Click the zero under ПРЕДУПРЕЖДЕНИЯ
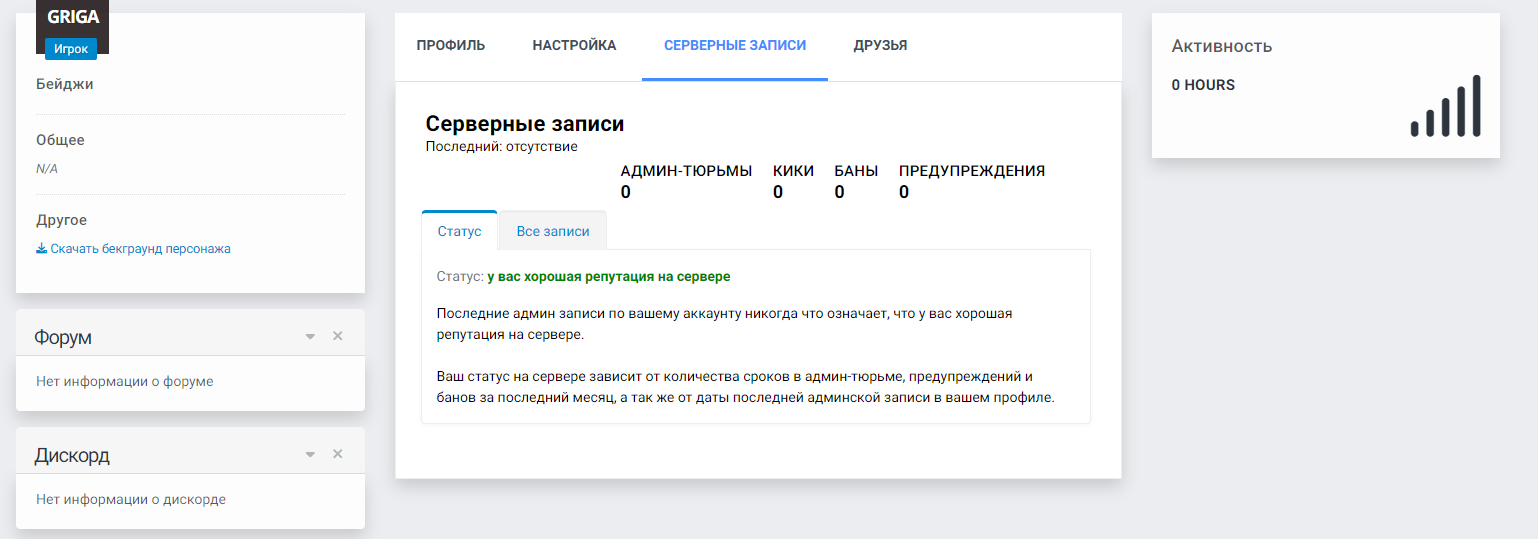Image resolution: width=1538 pixels, height=539 pixels. (904, 192)
